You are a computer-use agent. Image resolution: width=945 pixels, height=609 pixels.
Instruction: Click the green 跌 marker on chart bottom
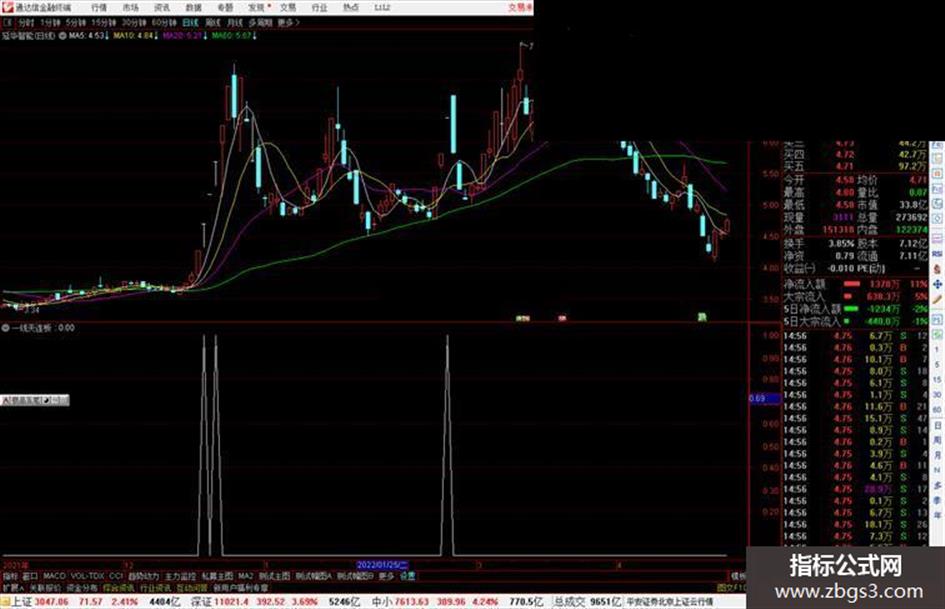702,317
